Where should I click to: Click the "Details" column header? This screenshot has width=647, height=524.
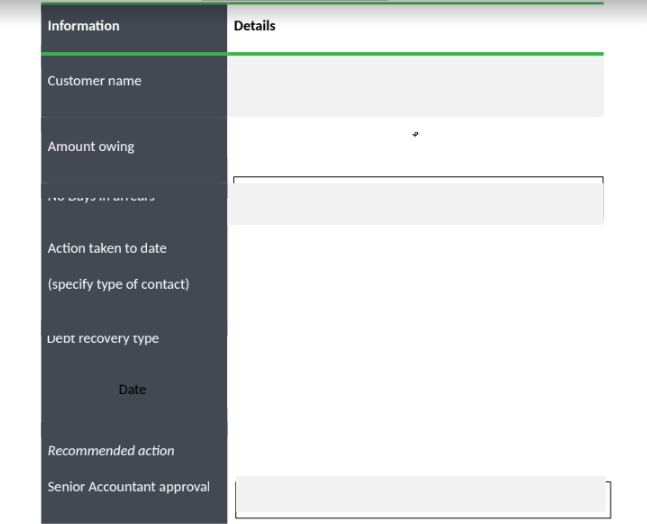(254, 26)
